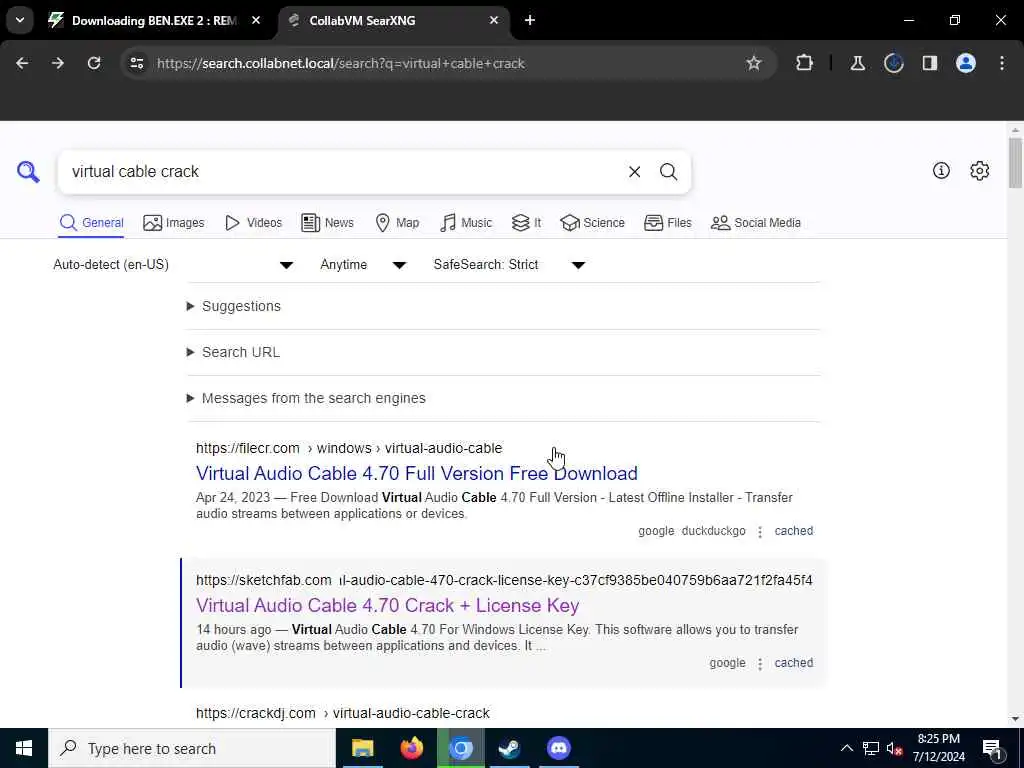
Task: Switch to the Map category
Action: coord(397,223)
